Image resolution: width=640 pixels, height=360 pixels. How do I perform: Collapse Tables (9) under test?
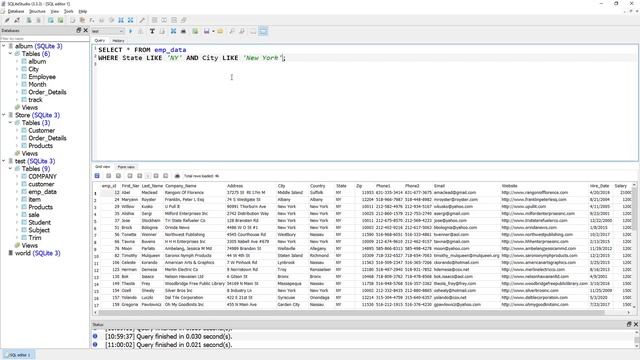coord(10,169)
